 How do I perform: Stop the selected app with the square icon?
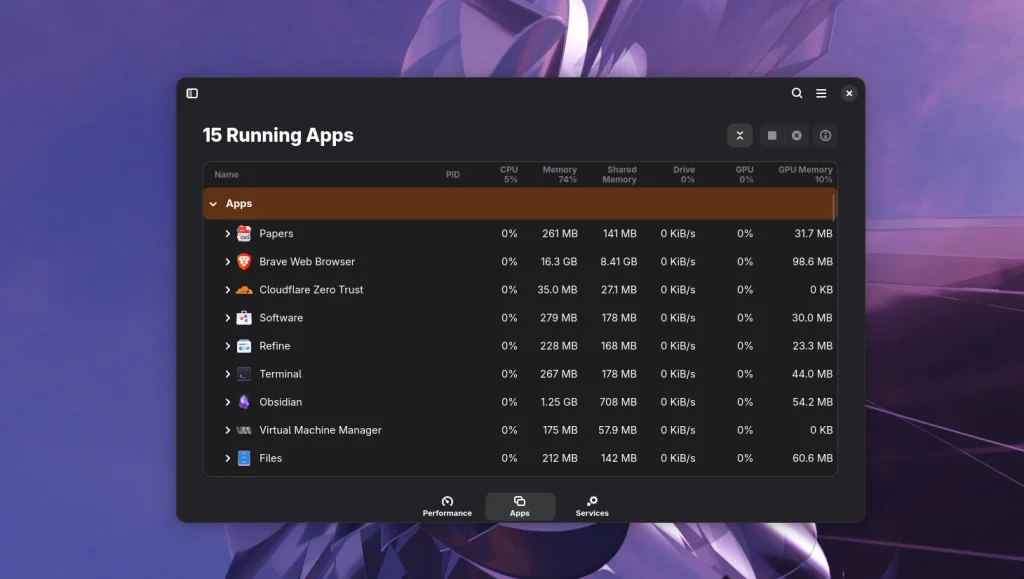[x=771, y=135]
